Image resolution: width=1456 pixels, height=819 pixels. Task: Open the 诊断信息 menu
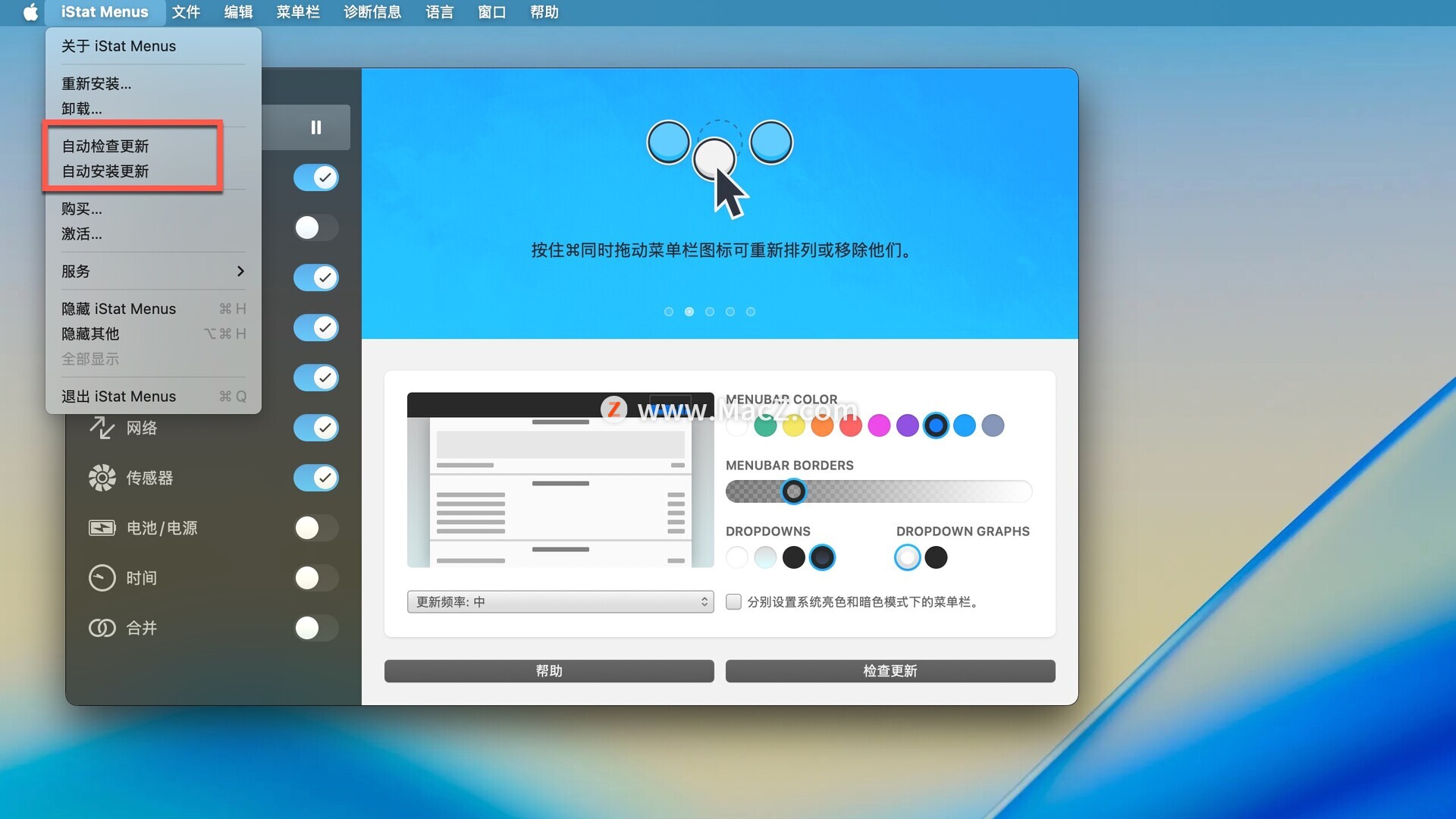pyautogui.click(x=372, y=12)
